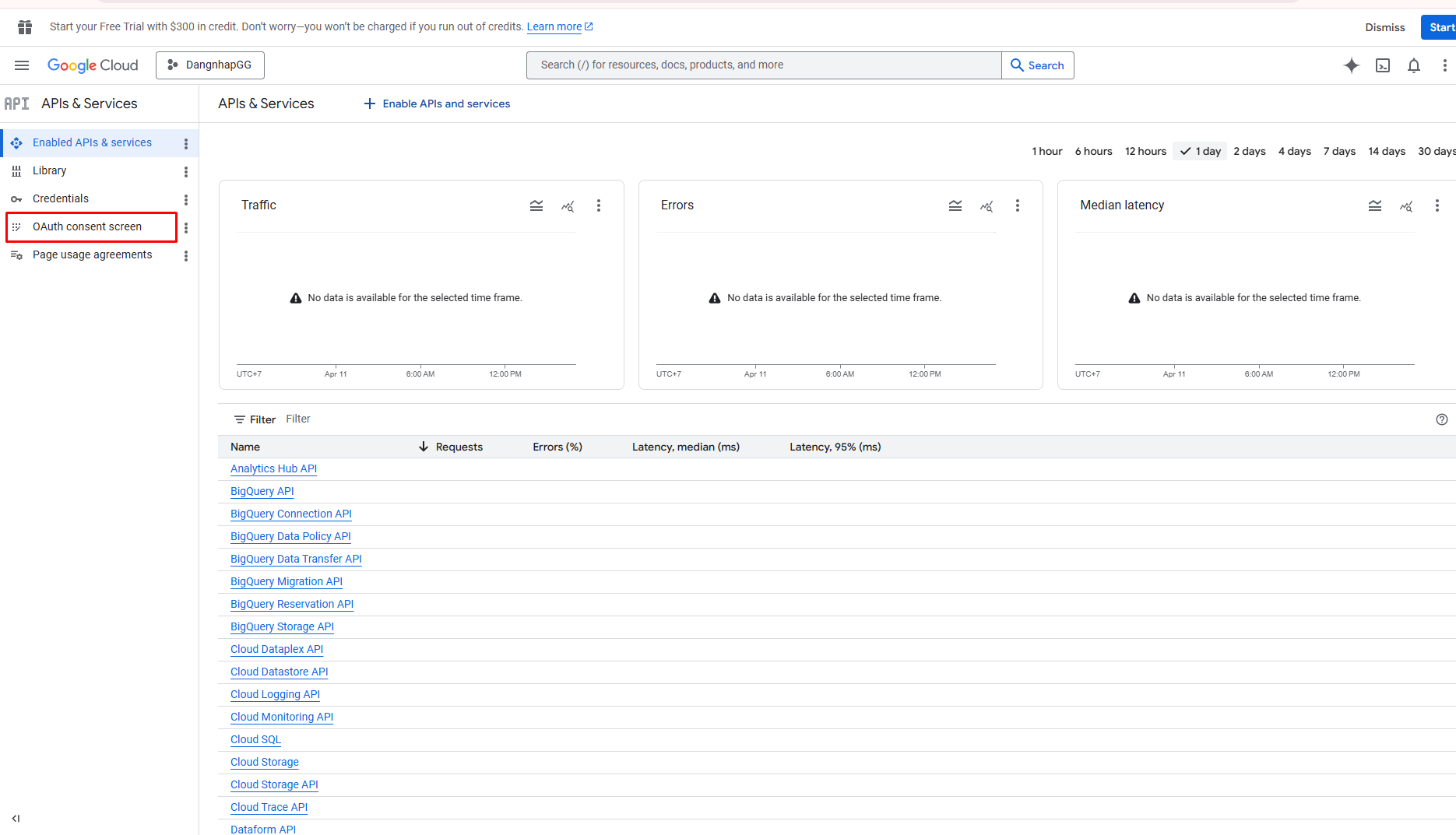Switch time range to 12 hours
This screenshot has height=835, width=1456.
coord(1145,151)
